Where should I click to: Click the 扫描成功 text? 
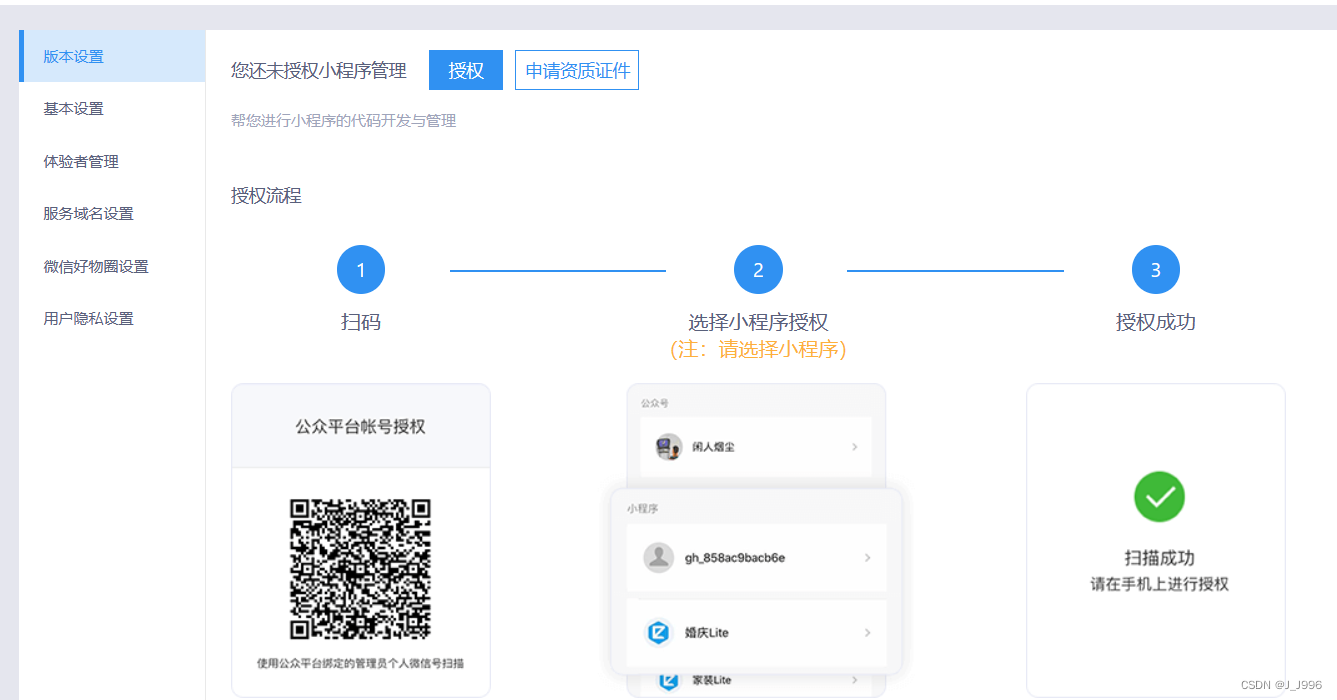point(1159,558)
